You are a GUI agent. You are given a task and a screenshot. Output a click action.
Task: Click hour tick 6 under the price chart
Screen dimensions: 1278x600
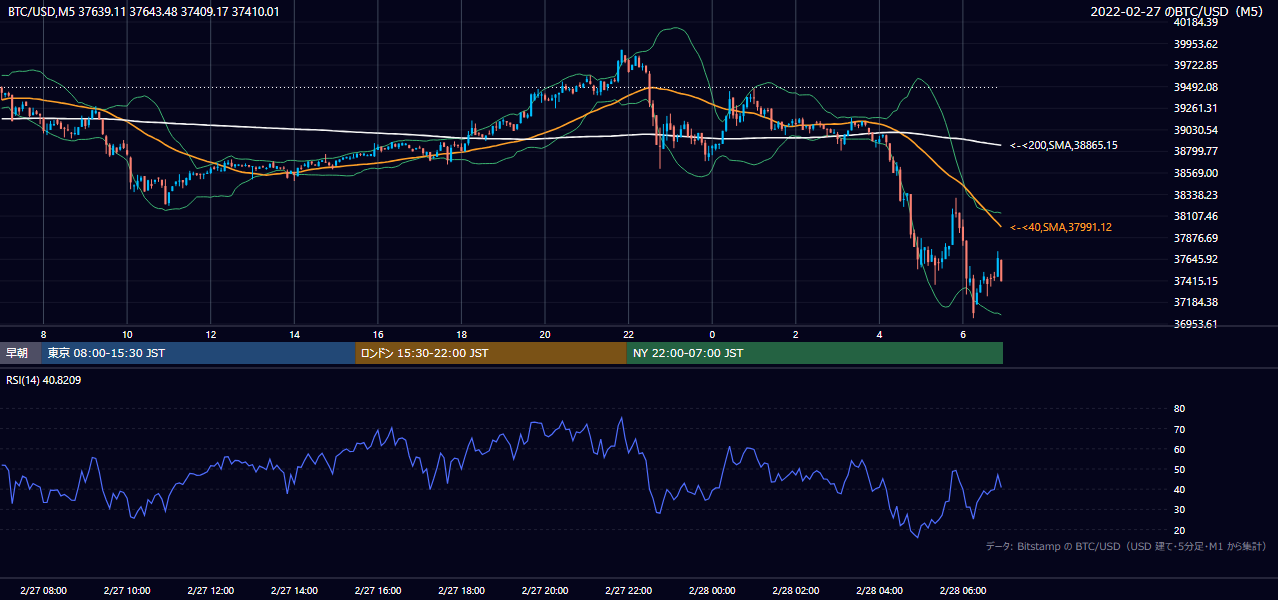click(963, 334)
